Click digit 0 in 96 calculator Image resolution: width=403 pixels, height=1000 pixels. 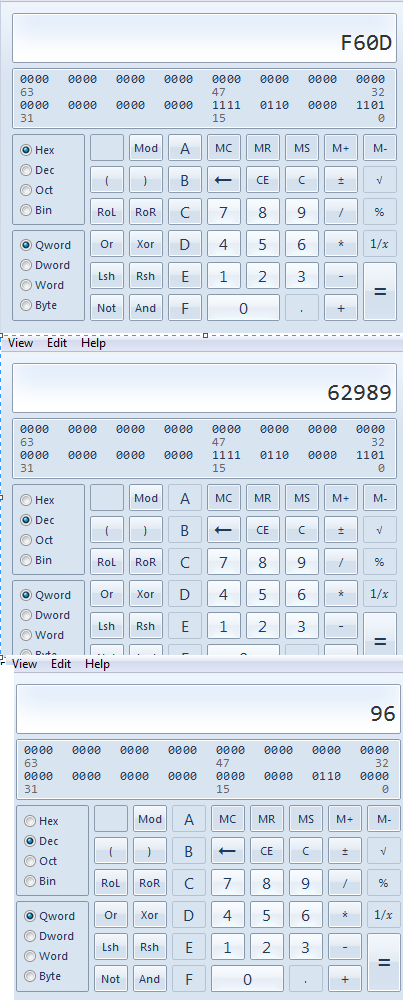pos(247,978)
